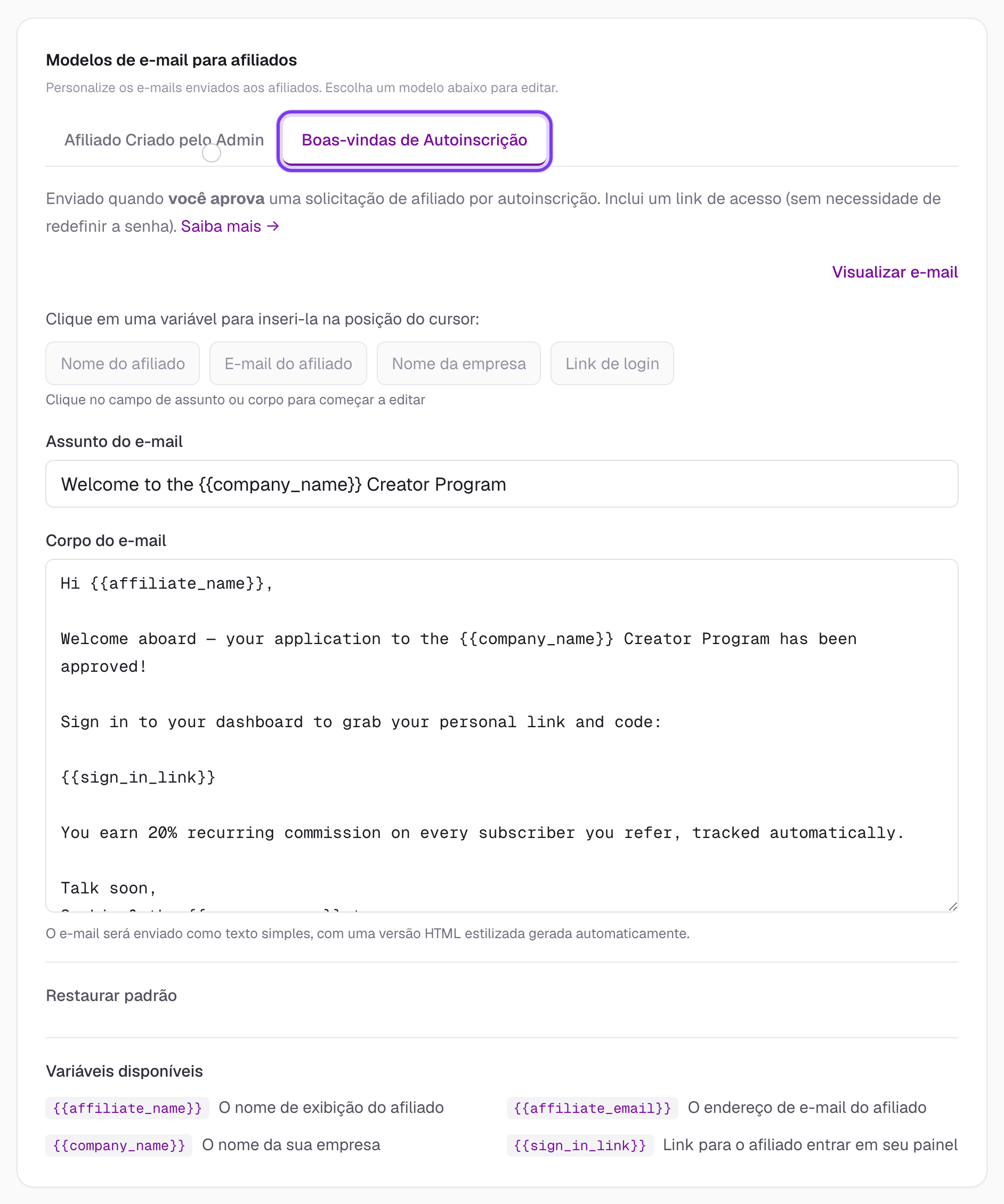The height and width of the screenshot is (1204, 1004).
Task: Click the Assunto do e-mail field
Action: tap(501, 484)
